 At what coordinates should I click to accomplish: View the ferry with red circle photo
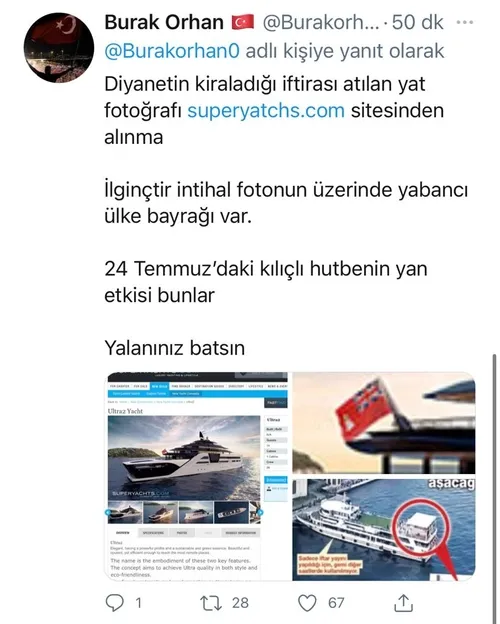pos(384,530)
